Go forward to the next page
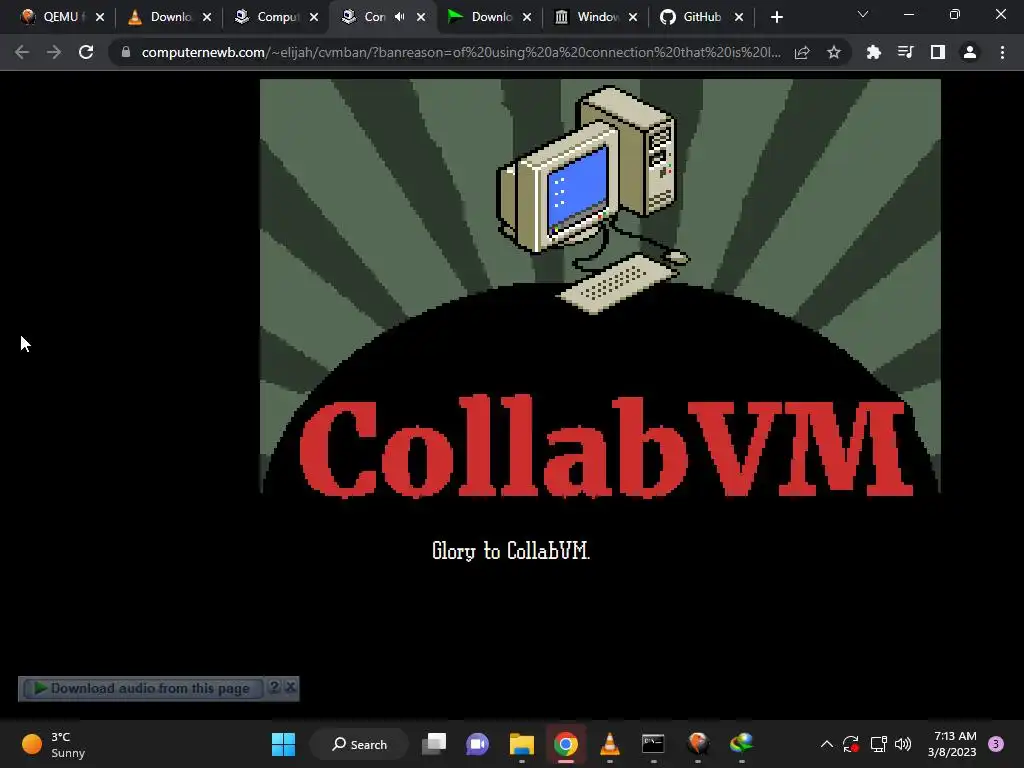The height and width of the screenshot is (768, 1024). pyautogui.click(x=54, y=52)
